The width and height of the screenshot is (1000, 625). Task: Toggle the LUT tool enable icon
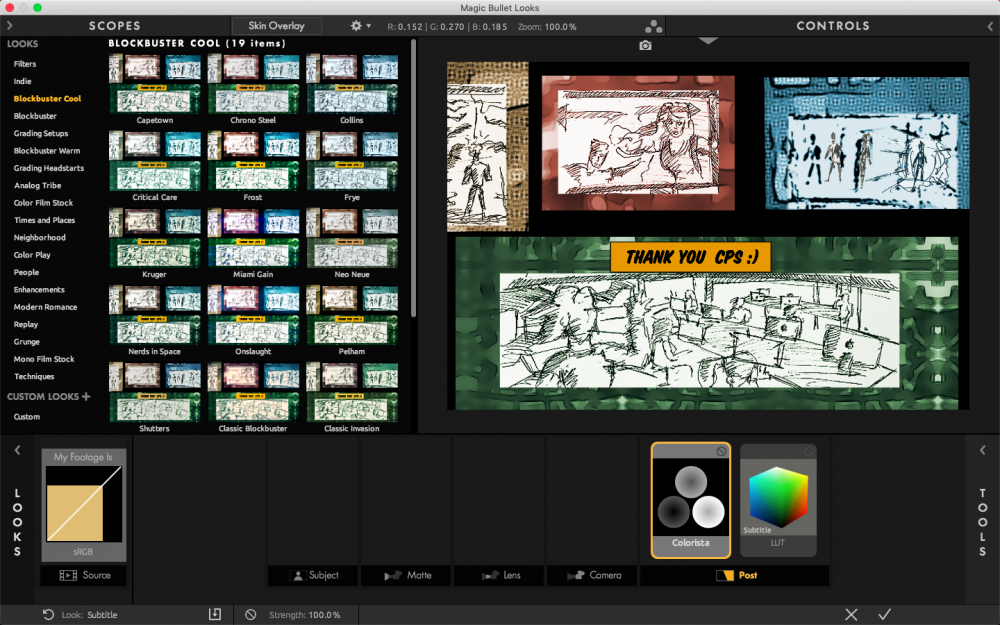tap(809, 451)
